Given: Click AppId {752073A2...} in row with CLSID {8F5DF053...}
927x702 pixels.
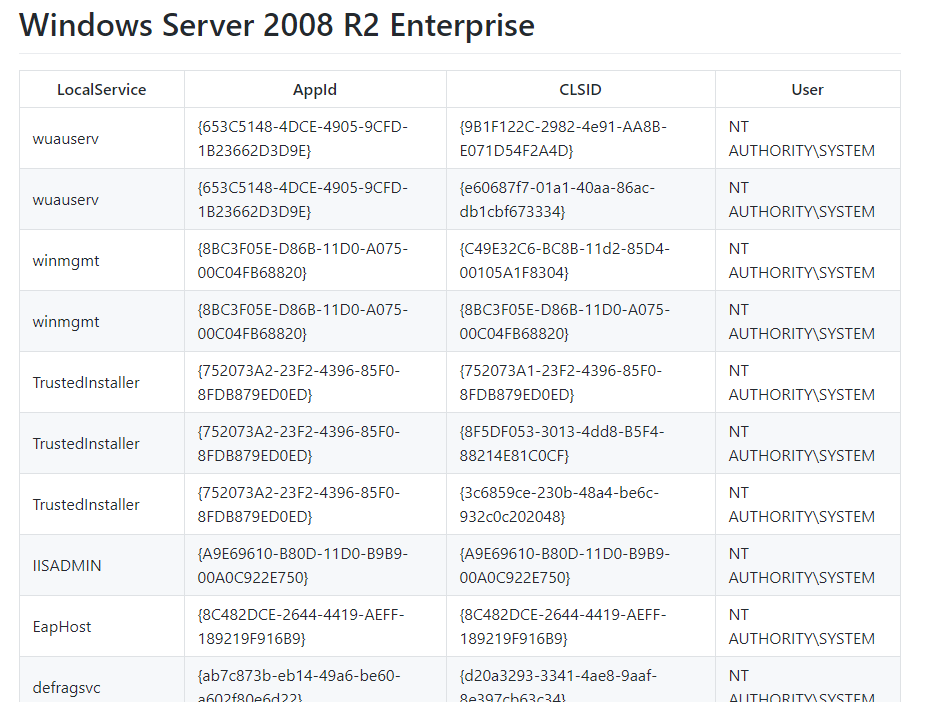Looking at the screenshot, I should tap(299, 444).
